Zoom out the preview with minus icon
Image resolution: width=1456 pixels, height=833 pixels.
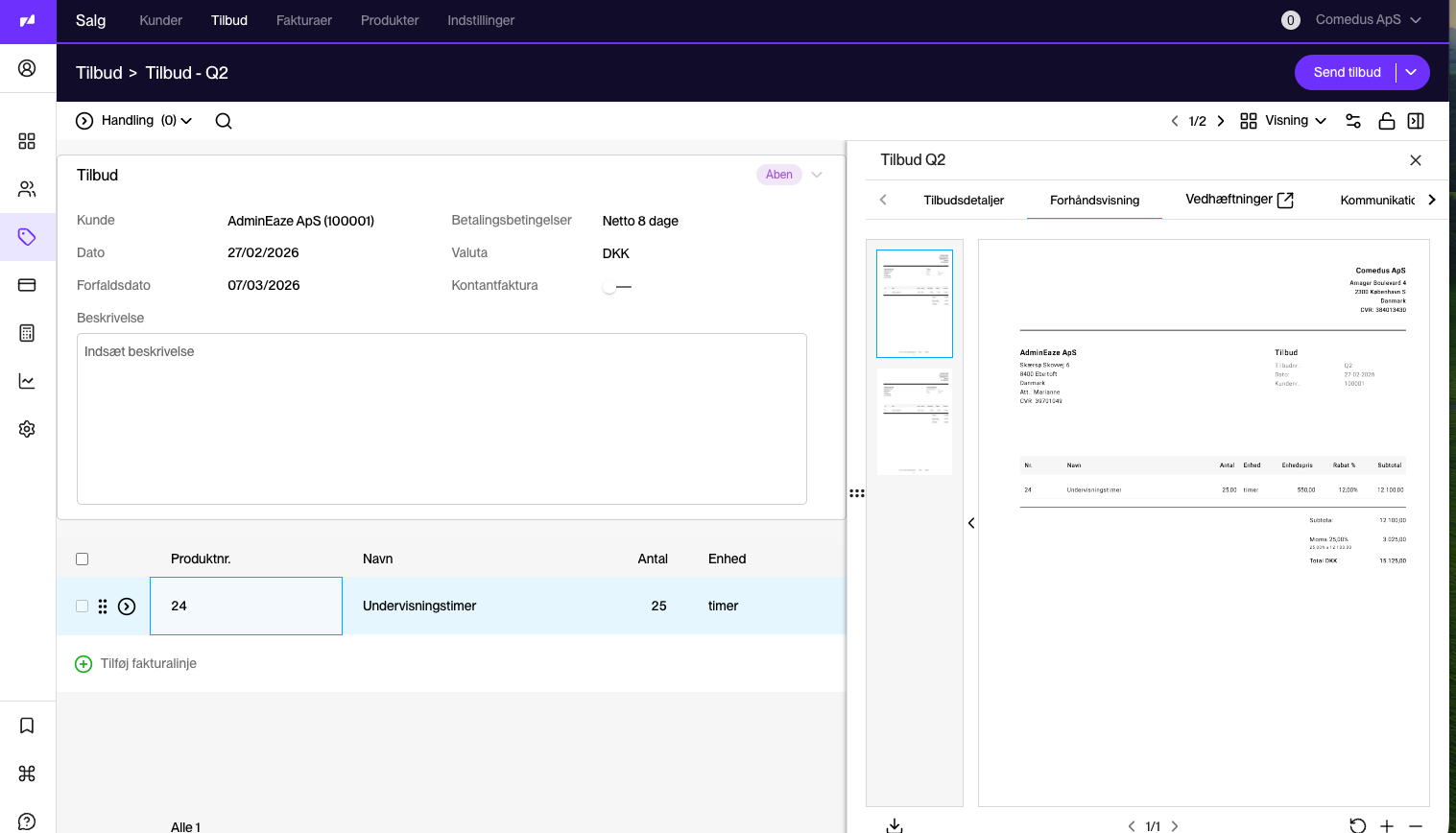tap(1416, 825)
